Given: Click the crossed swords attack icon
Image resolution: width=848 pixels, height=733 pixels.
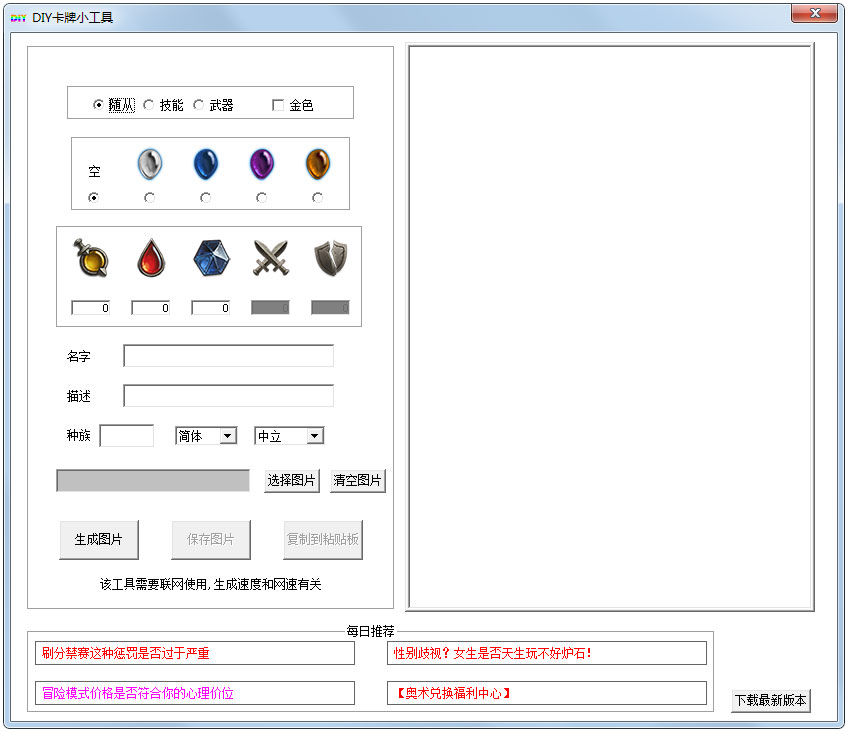Looking at the screenshot, I should coord(271,258).
